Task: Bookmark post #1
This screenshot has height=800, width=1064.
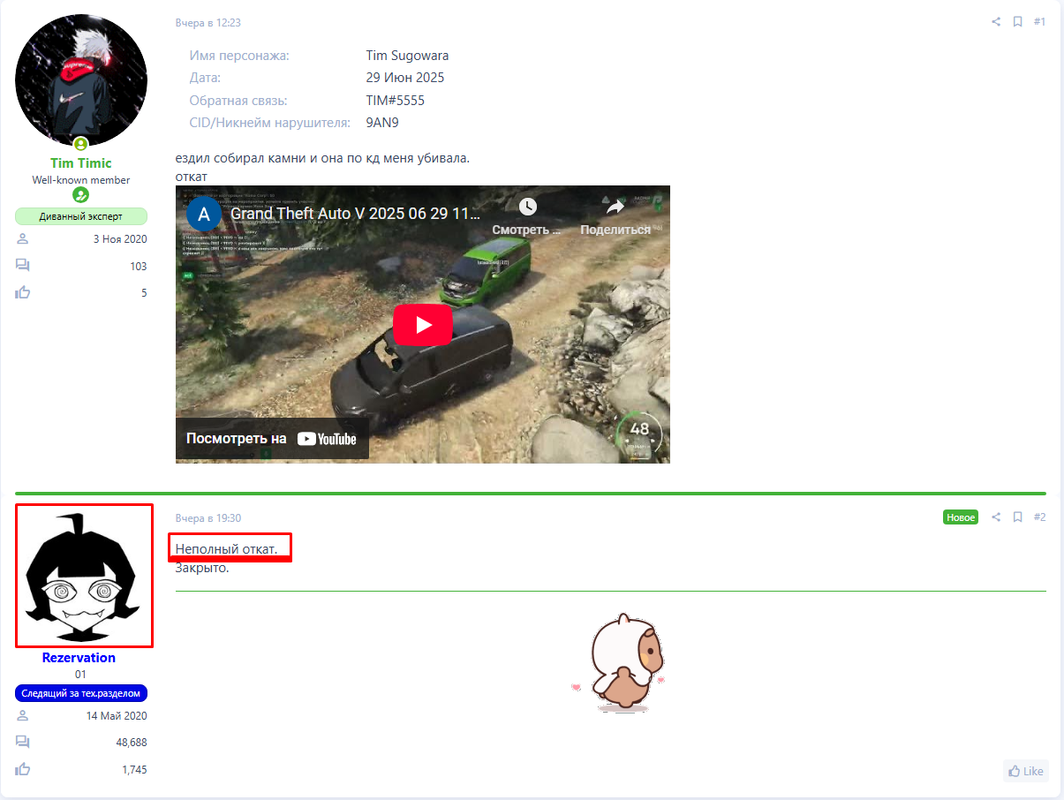Action: pyautogui.click(x=1017, y=22)
